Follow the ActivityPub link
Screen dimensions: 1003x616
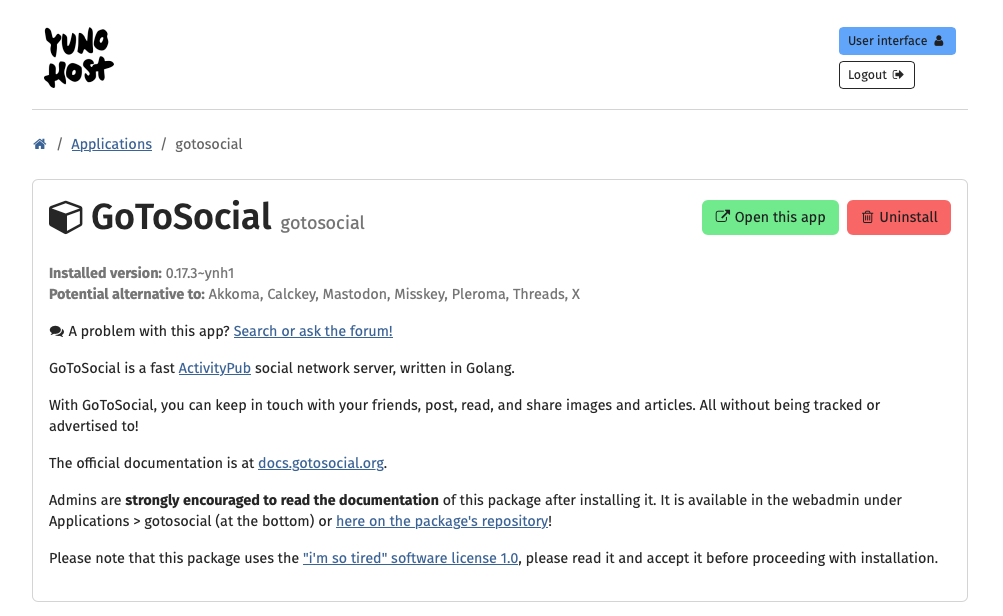click(x=214, y=368)
